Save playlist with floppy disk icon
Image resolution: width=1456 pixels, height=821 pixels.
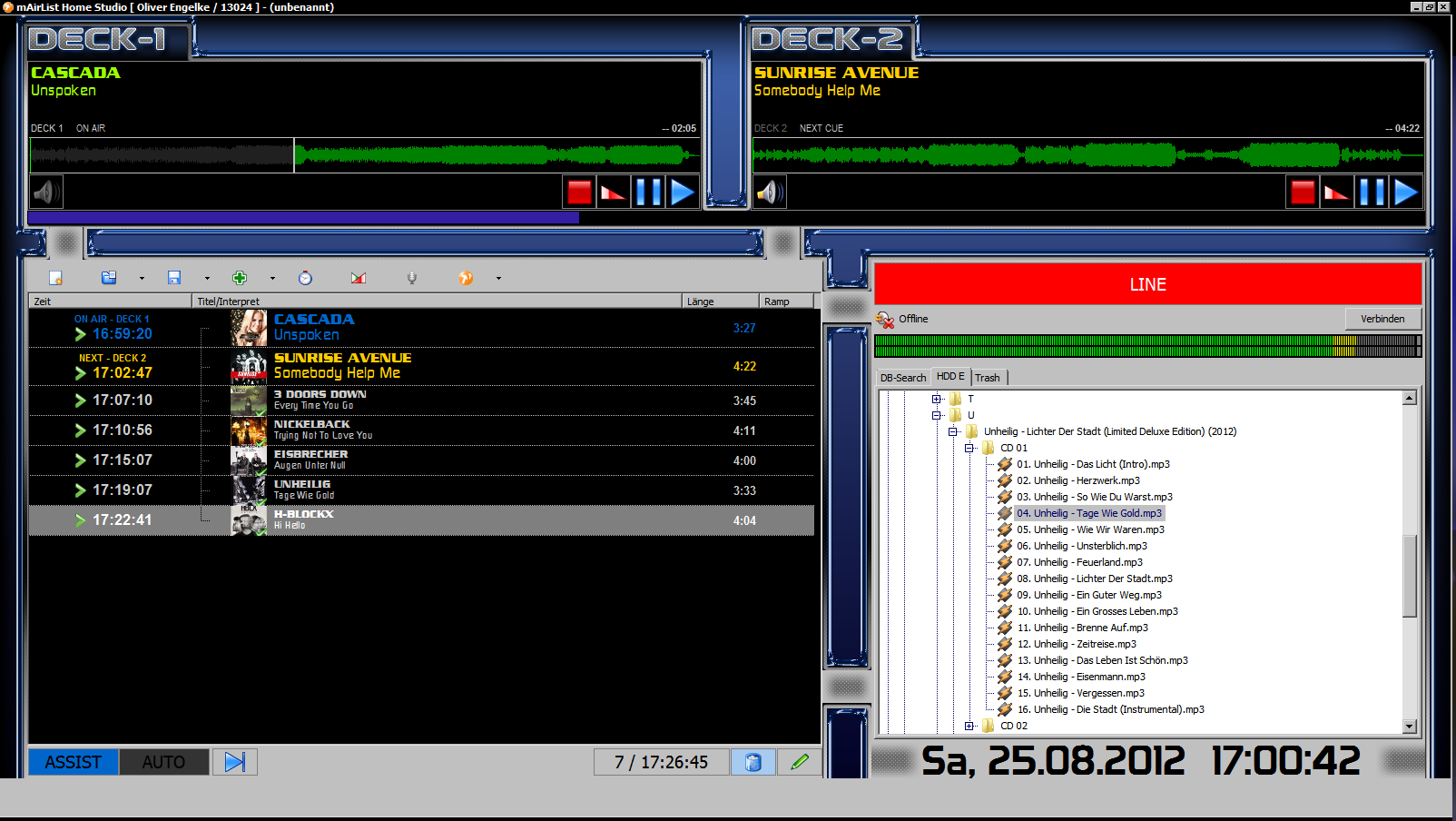click(x=174, y=278)
